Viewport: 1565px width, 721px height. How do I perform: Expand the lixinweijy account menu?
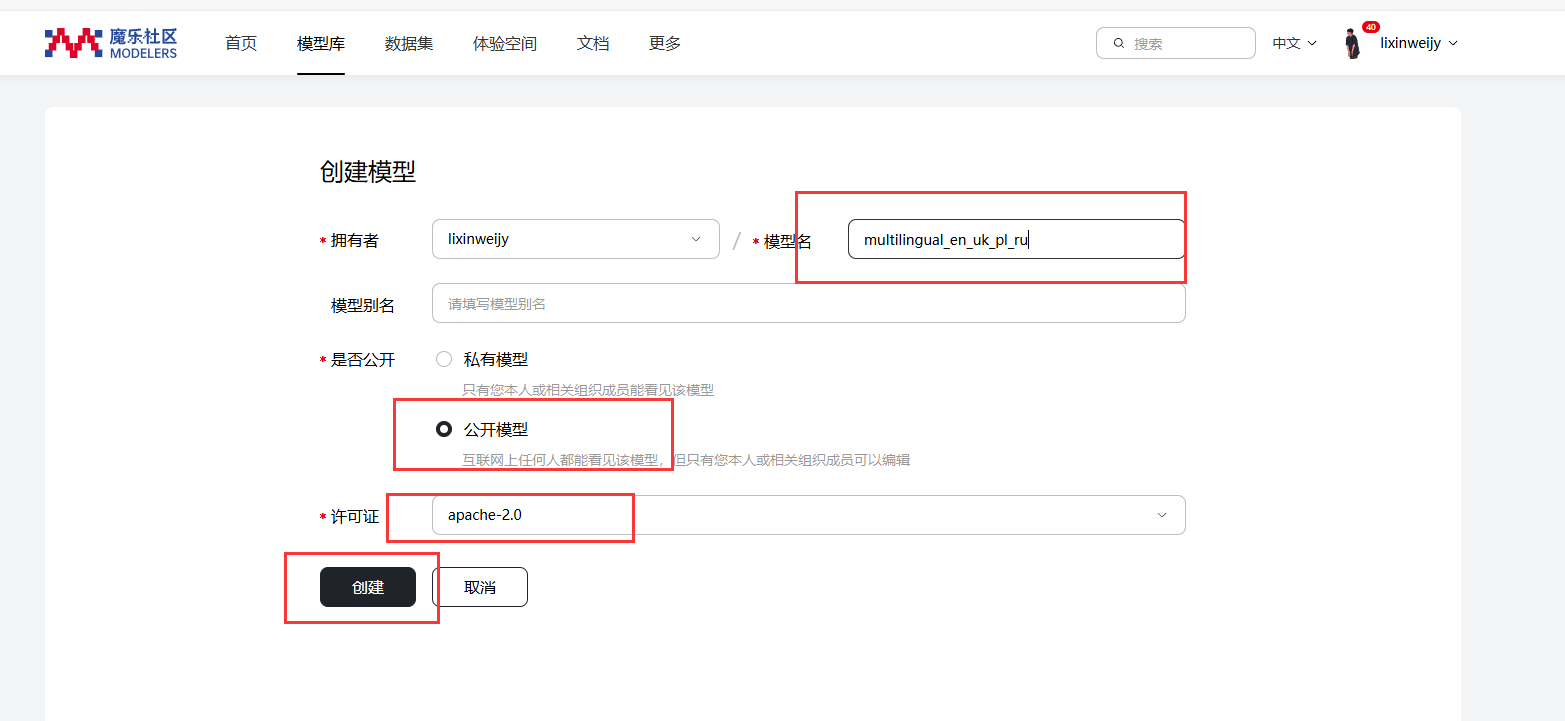click(1418, 43)
